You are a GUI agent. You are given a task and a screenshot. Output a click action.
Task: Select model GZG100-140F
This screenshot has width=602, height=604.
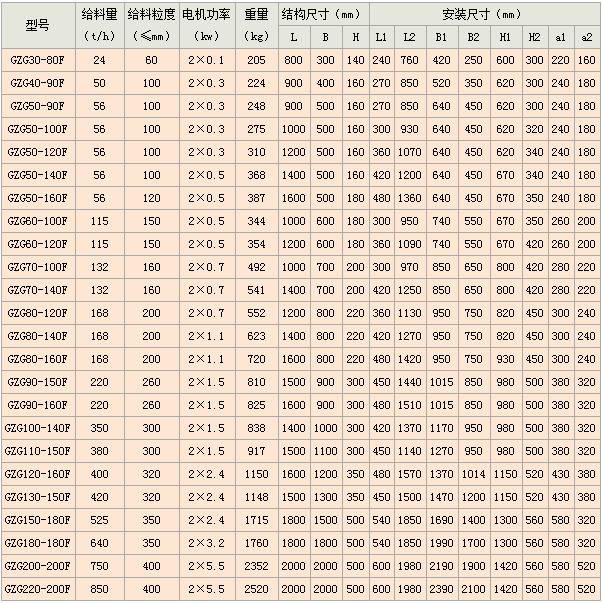(38, 428)
